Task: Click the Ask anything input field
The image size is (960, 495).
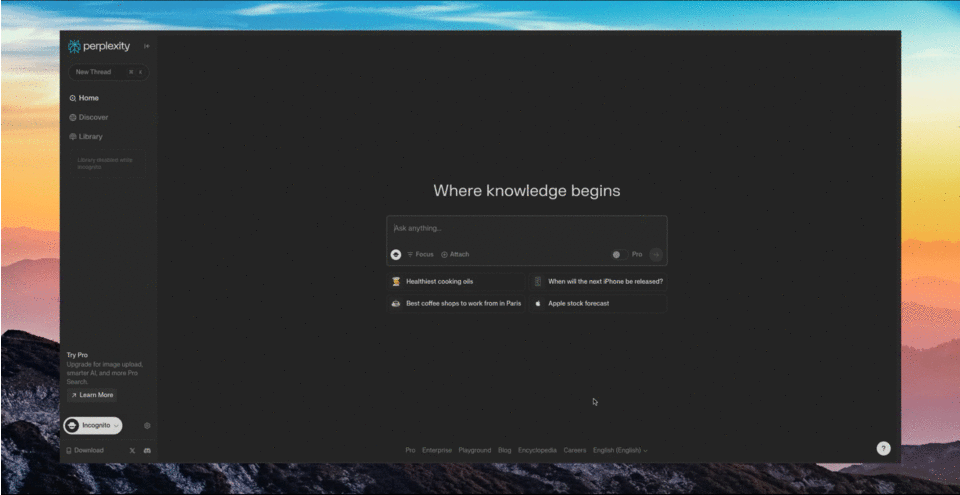Action: click(x=526, y=229)
